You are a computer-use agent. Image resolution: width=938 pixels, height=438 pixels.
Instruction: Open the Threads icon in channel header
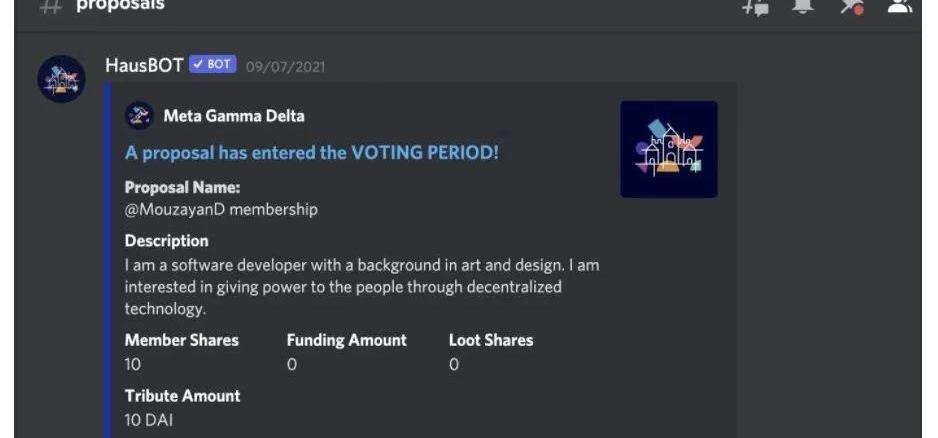755,5
